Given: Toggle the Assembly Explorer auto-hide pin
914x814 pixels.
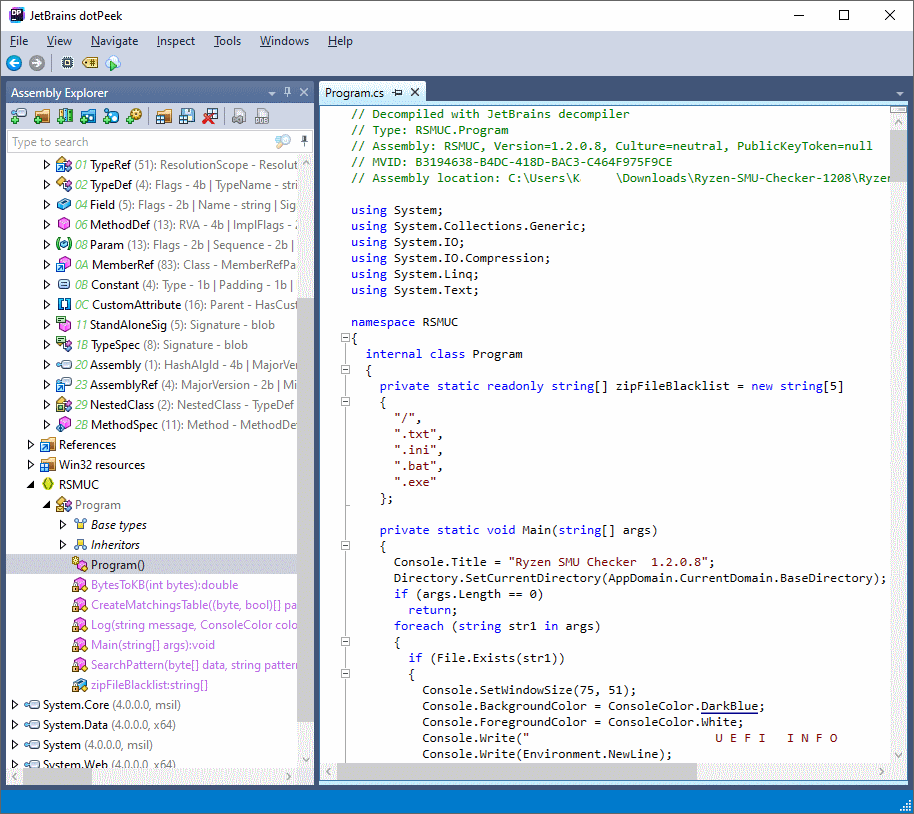Looking at the screenshot, I should [x=287, y=92].
